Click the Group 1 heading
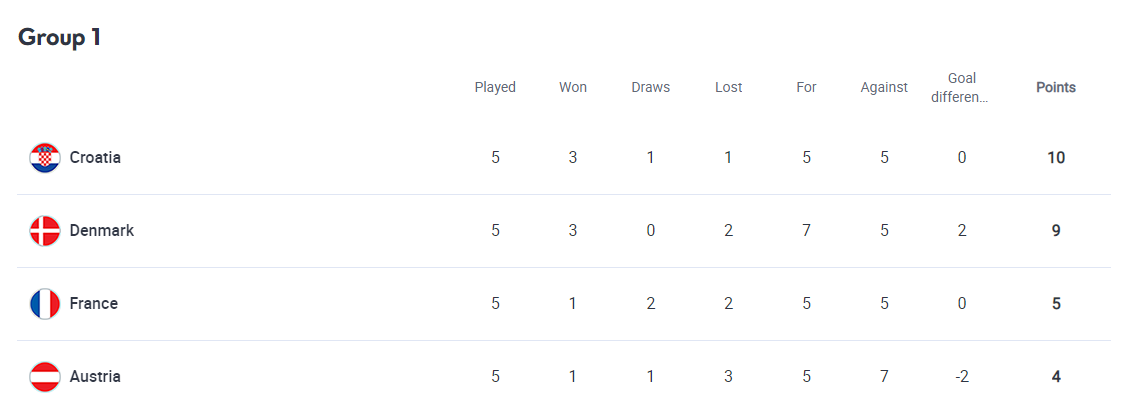Viewport: 1128px width, 414px height. click(60, 37)
